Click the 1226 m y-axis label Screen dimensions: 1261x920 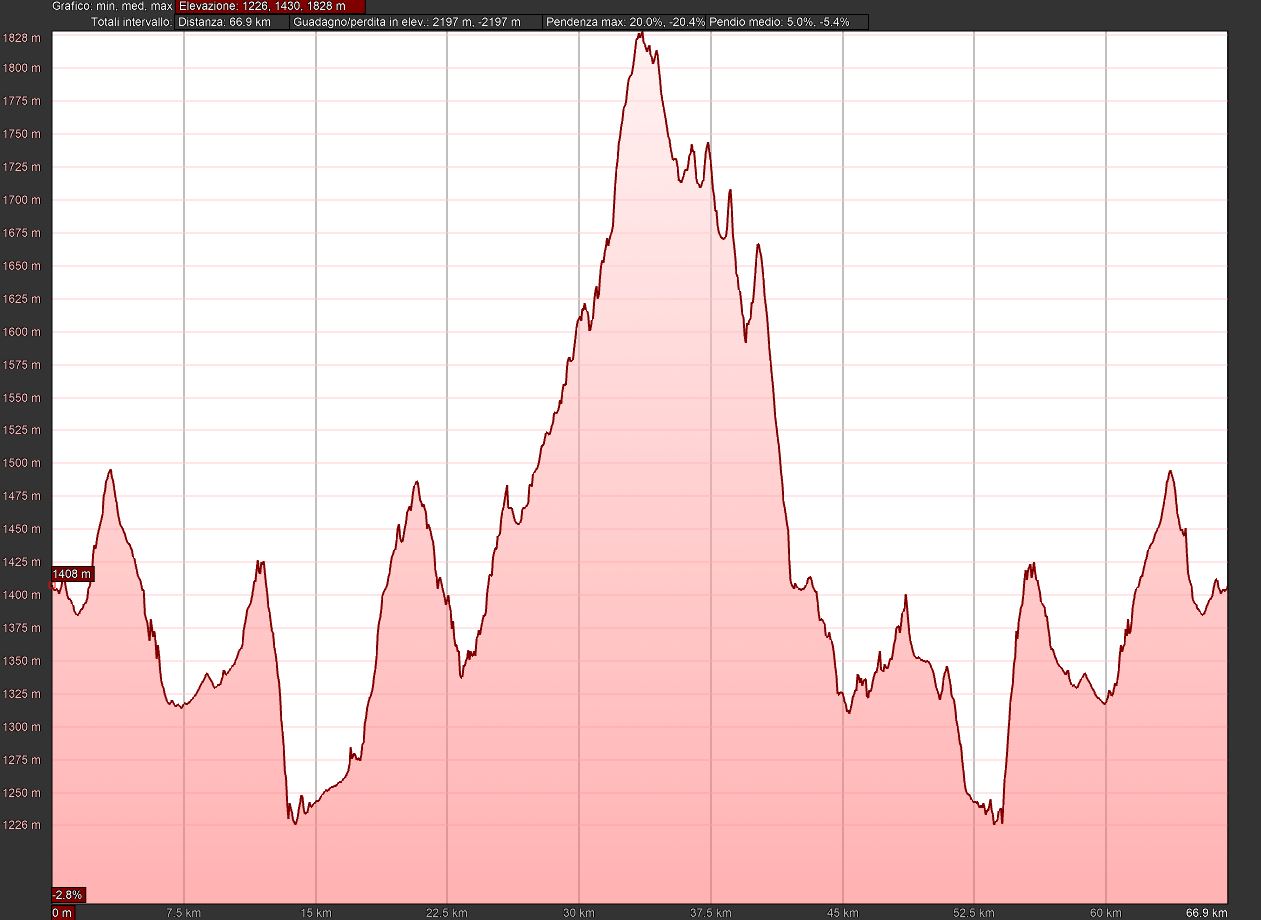22,825
